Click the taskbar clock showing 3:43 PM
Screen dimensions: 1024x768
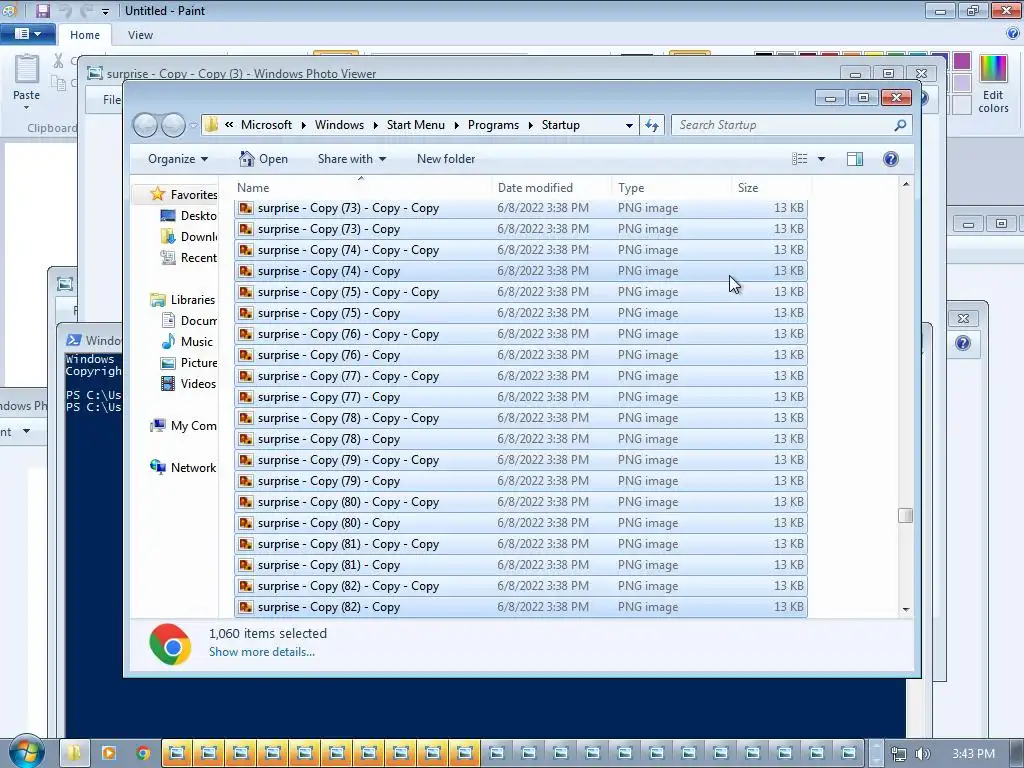tap(973, 754)
